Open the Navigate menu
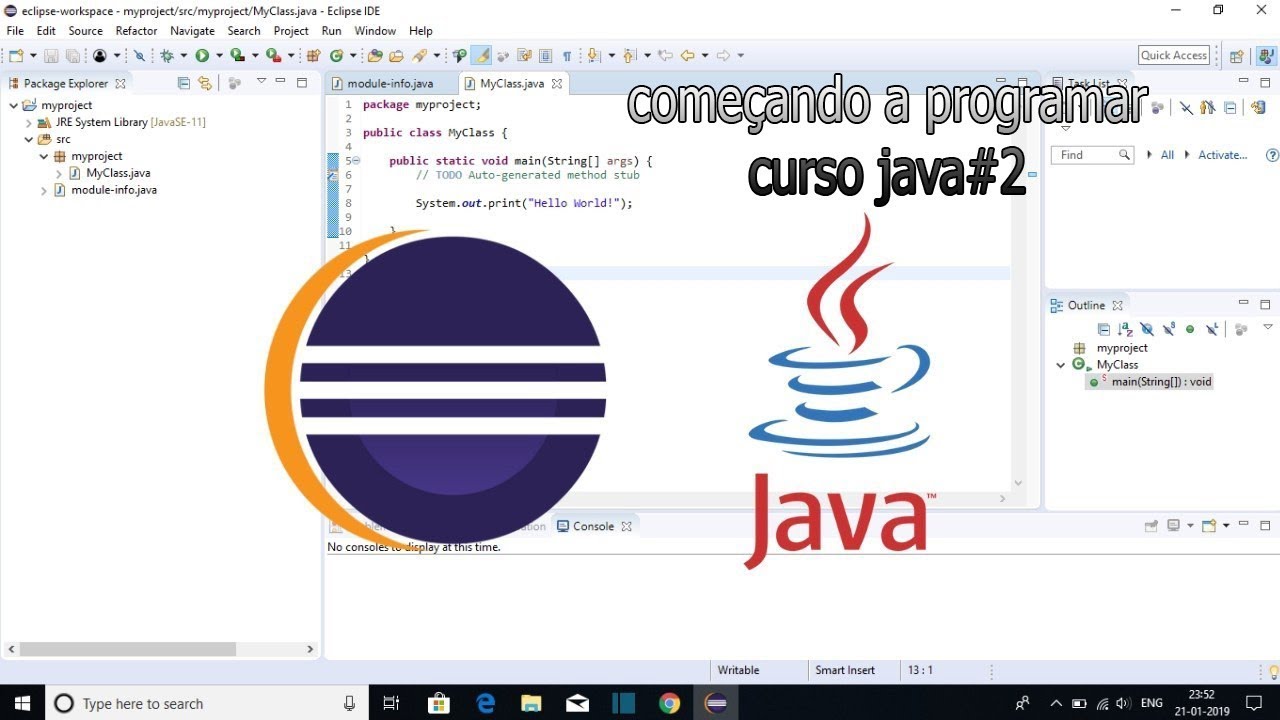Viewport: 1280px width, 720px height. pos(192,31)
